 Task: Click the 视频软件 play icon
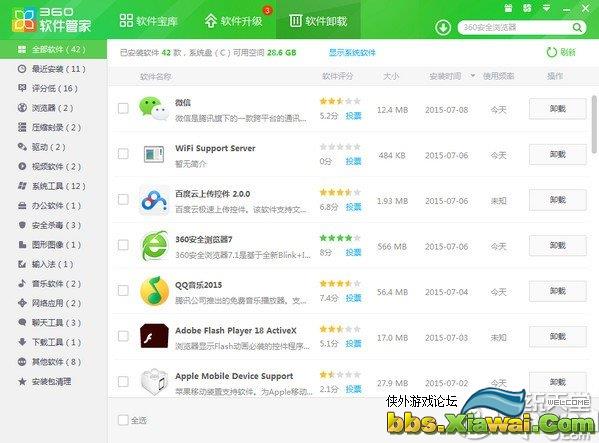click(22, 166)
